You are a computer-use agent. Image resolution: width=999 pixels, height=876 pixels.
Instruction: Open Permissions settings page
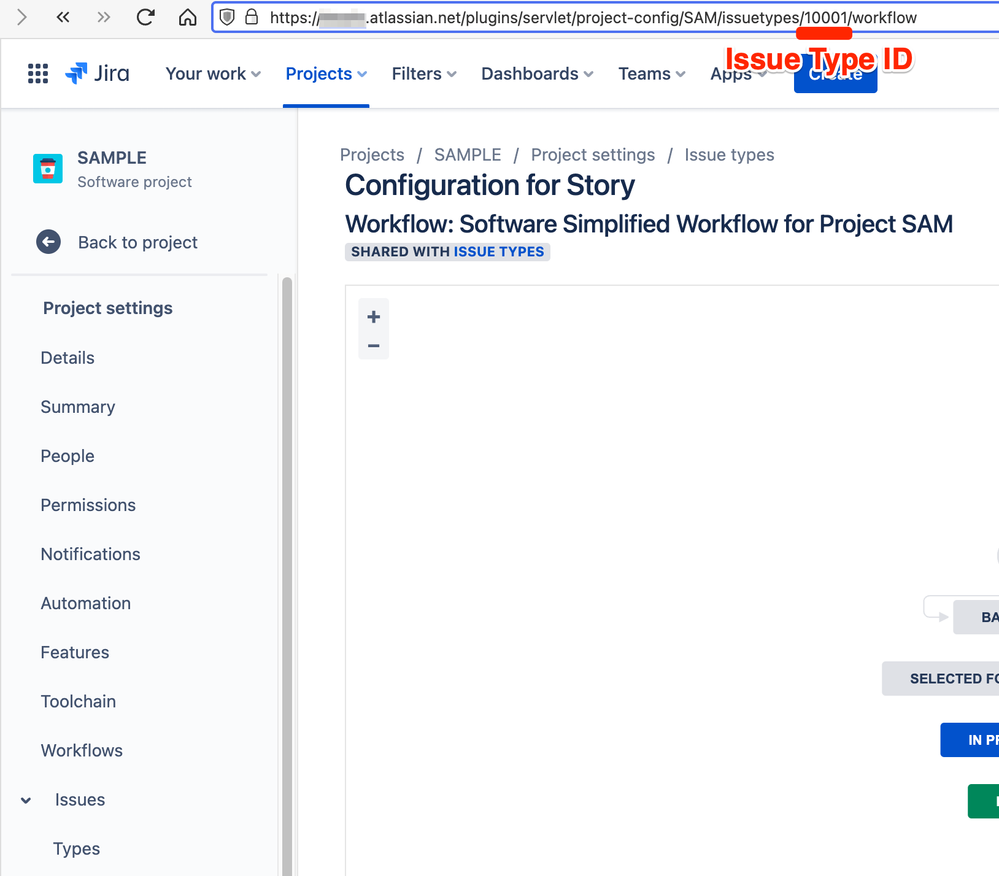(x=88, y=505)
